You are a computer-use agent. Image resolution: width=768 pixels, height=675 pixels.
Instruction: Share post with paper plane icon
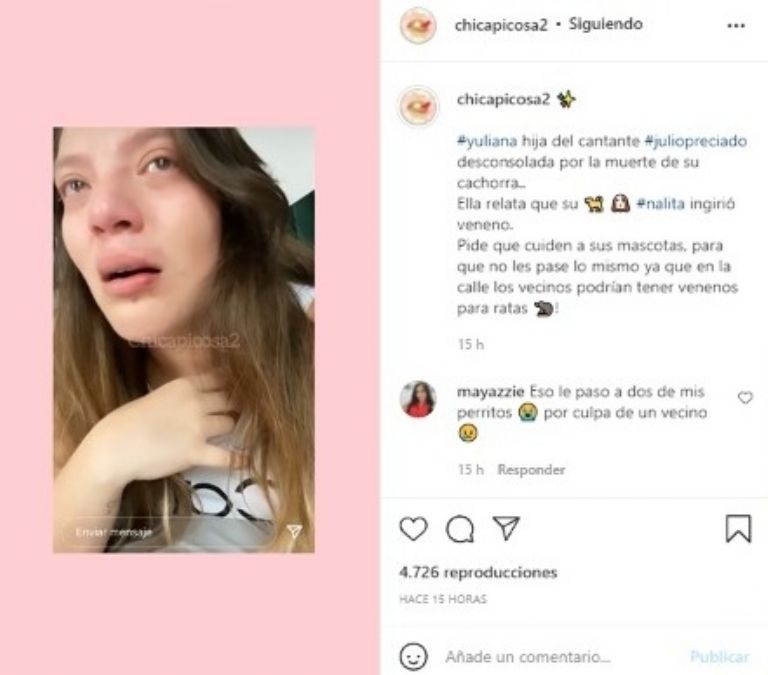(x=506, y=528)
